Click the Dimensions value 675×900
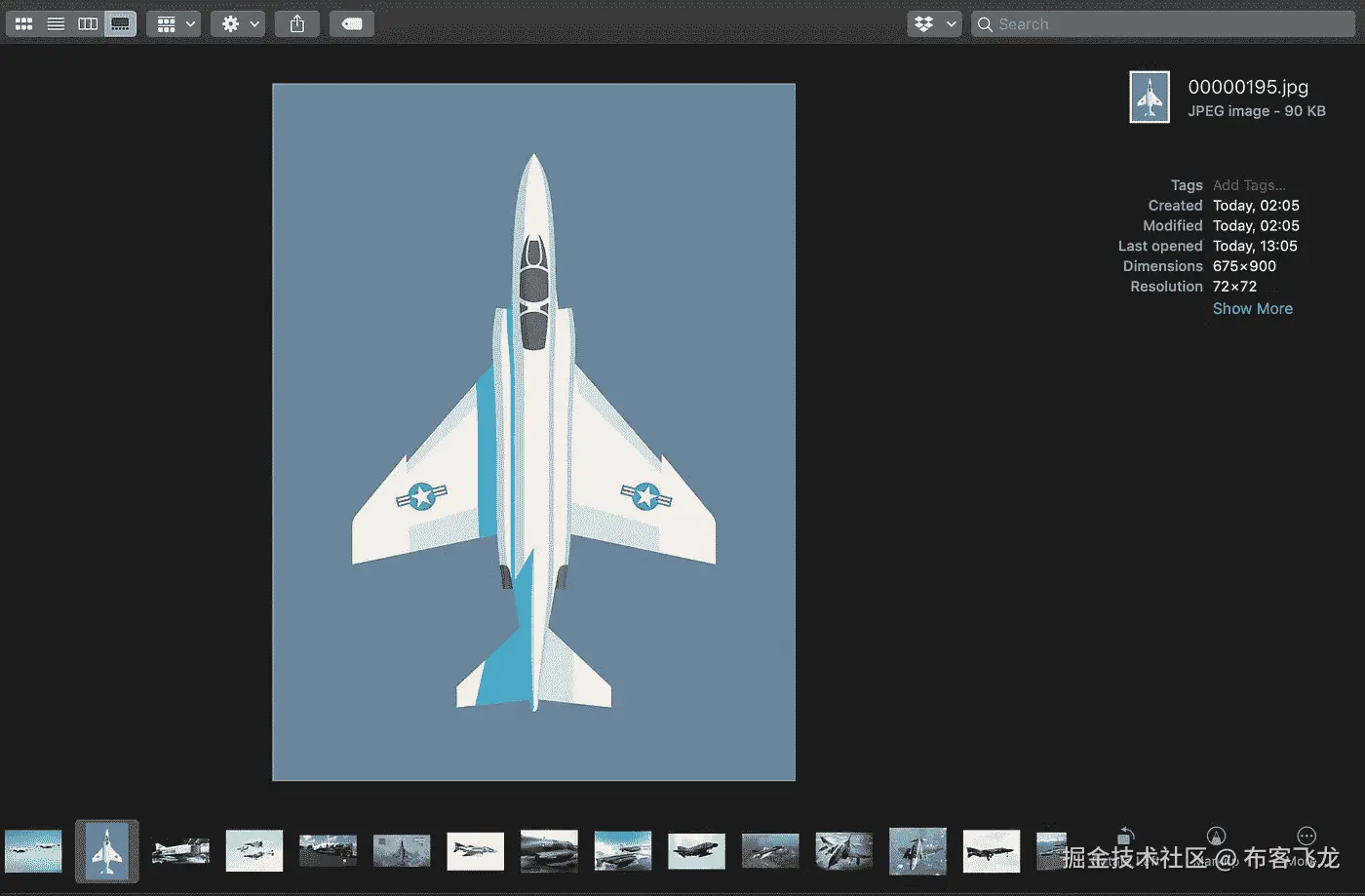 [x=1244, y=266]
